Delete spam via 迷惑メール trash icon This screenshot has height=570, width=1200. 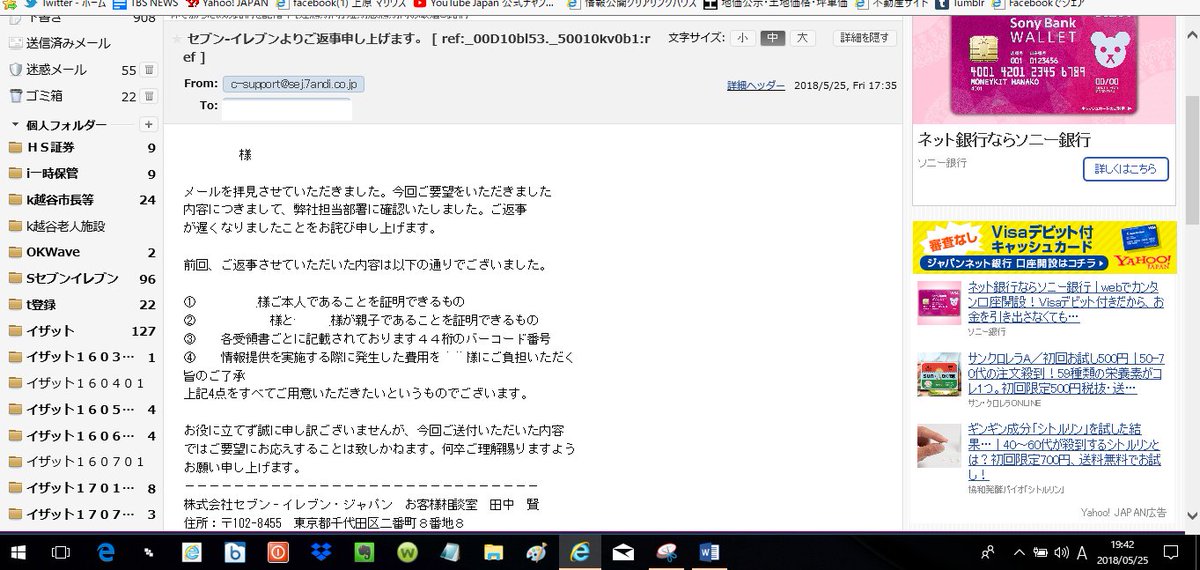149,70
